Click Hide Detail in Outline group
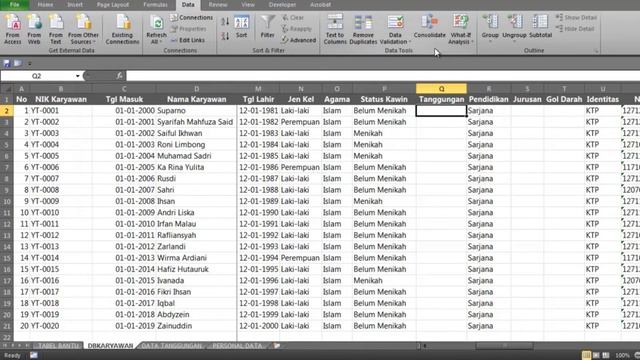The width and height of the screenshot is (640, 360). pos(575,29)
